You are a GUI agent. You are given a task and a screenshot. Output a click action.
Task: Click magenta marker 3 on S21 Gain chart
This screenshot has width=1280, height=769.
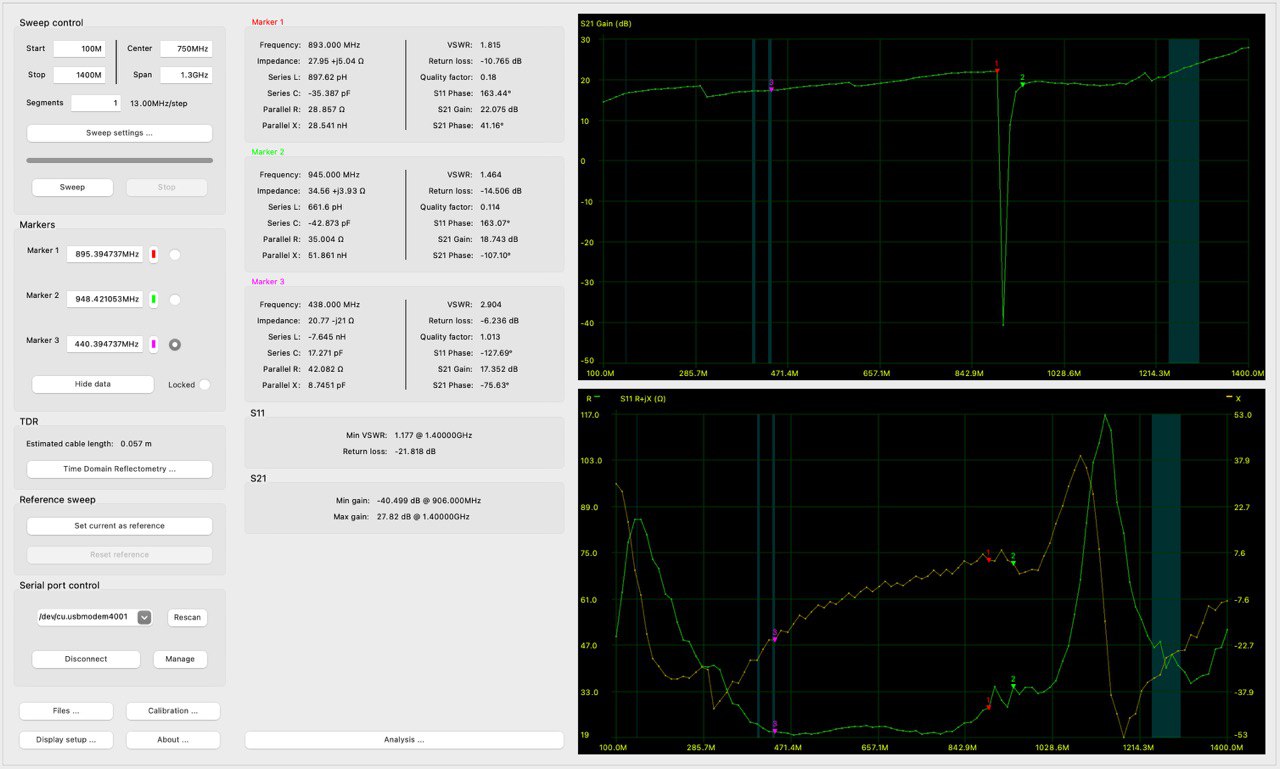pyautogui.click(x=771, y=89)
